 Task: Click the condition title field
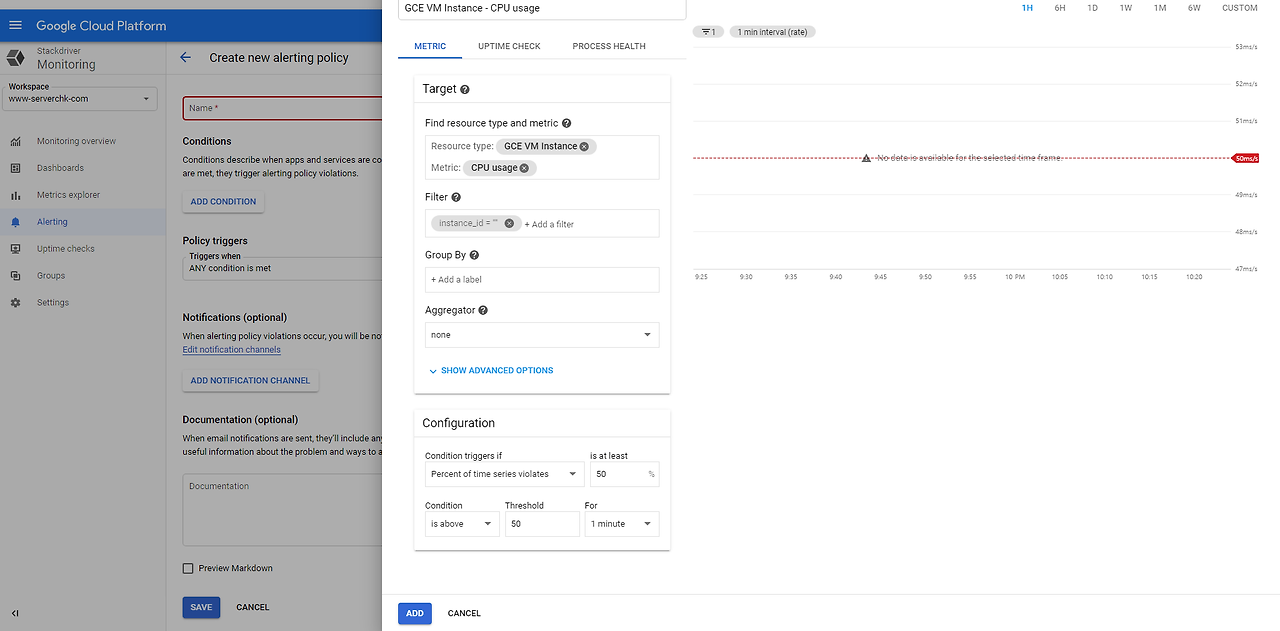542,9
